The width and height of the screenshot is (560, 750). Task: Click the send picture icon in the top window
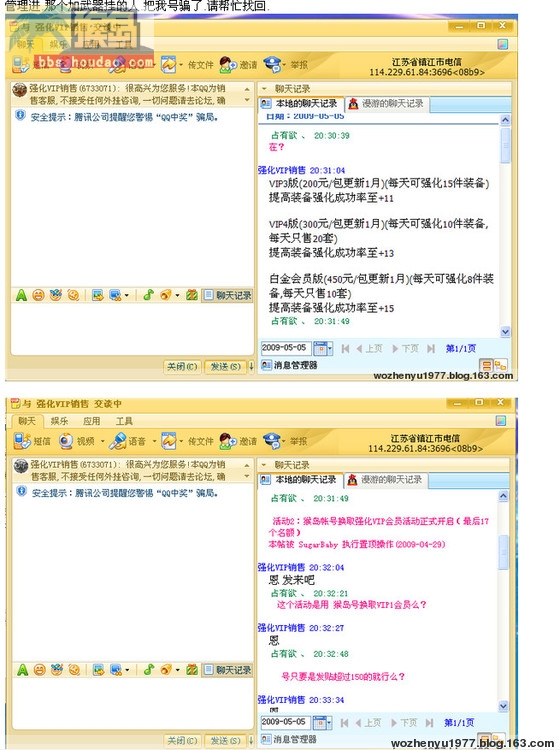point(98,295)
